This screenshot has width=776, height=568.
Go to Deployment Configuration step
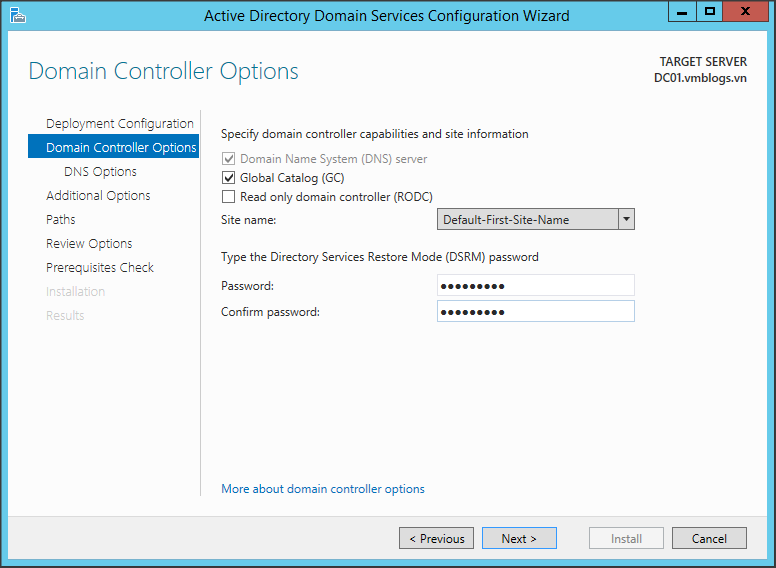[x=119, y=124]
